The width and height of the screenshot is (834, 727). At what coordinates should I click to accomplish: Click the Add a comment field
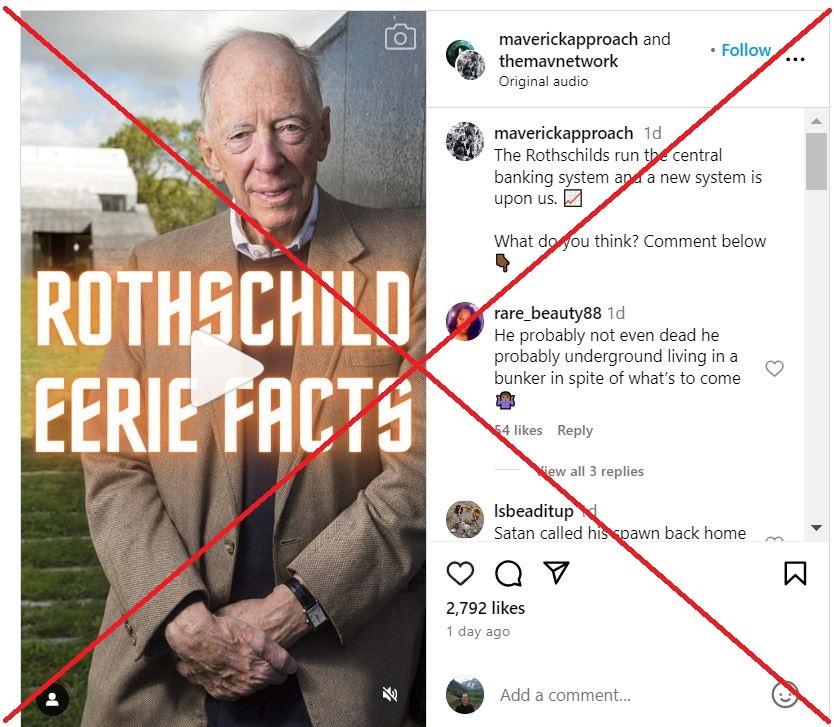tap(628, 695)
